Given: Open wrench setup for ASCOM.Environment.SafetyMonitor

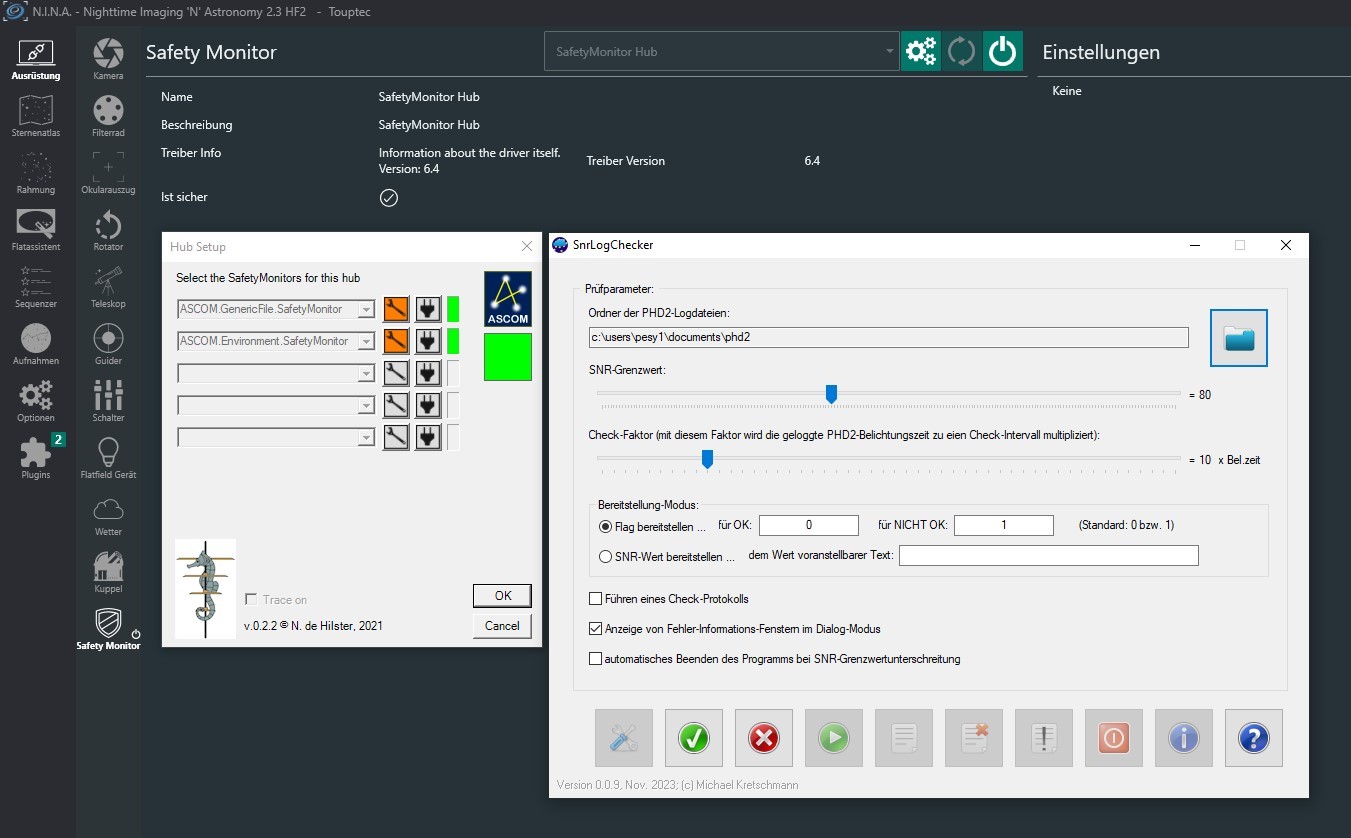Looking at the screenshot, I should pyautogui.click(x=397, y=341).
